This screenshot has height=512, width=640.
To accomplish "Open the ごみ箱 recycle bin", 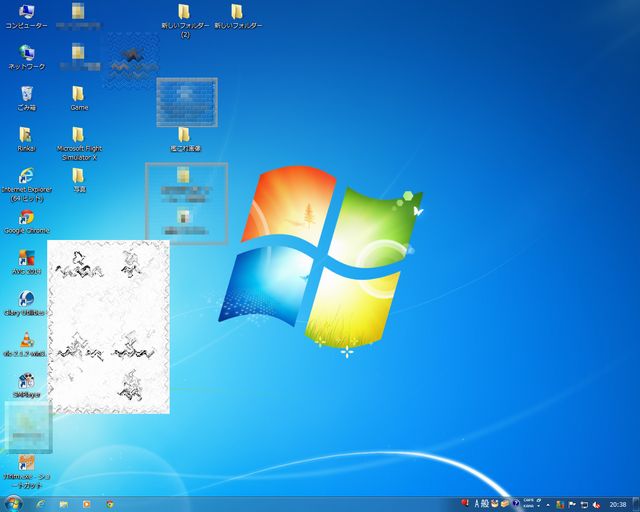I will tap(26, 98).
